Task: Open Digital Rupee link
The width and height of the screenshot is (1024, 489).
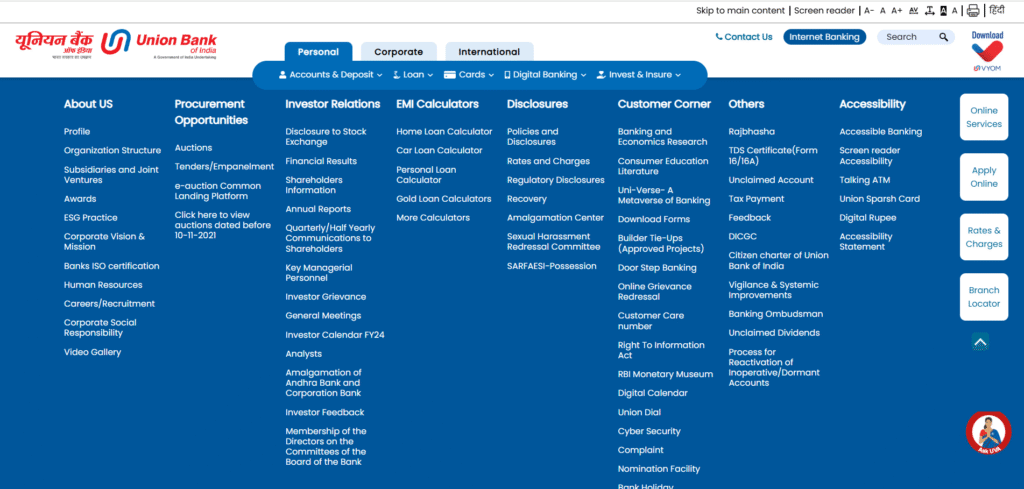Action: pos(868,218)
